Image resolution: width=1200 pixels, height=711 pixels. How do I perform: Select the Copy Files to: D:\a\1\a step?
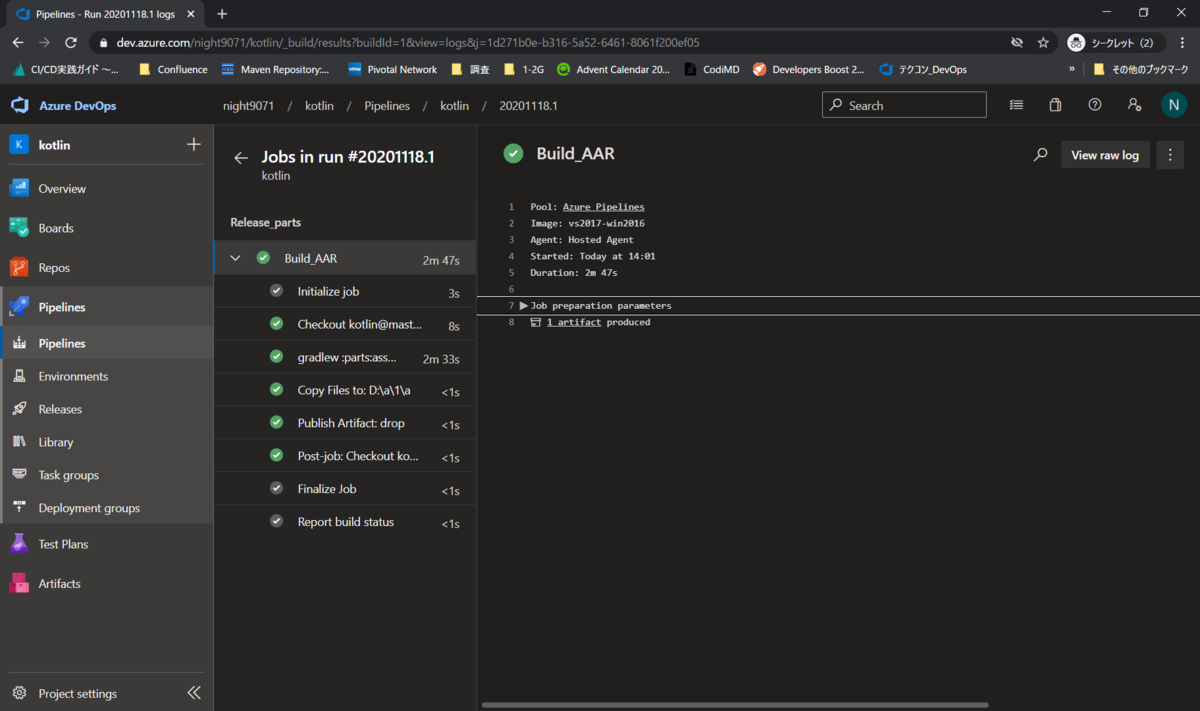pos(345,390)
